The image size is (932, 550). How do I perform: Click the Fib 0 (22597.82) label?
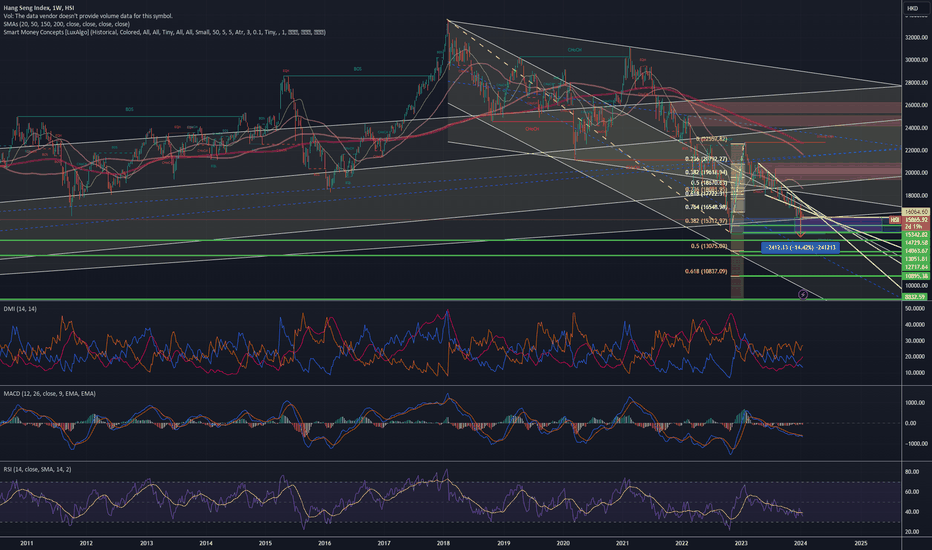(711, 139)
